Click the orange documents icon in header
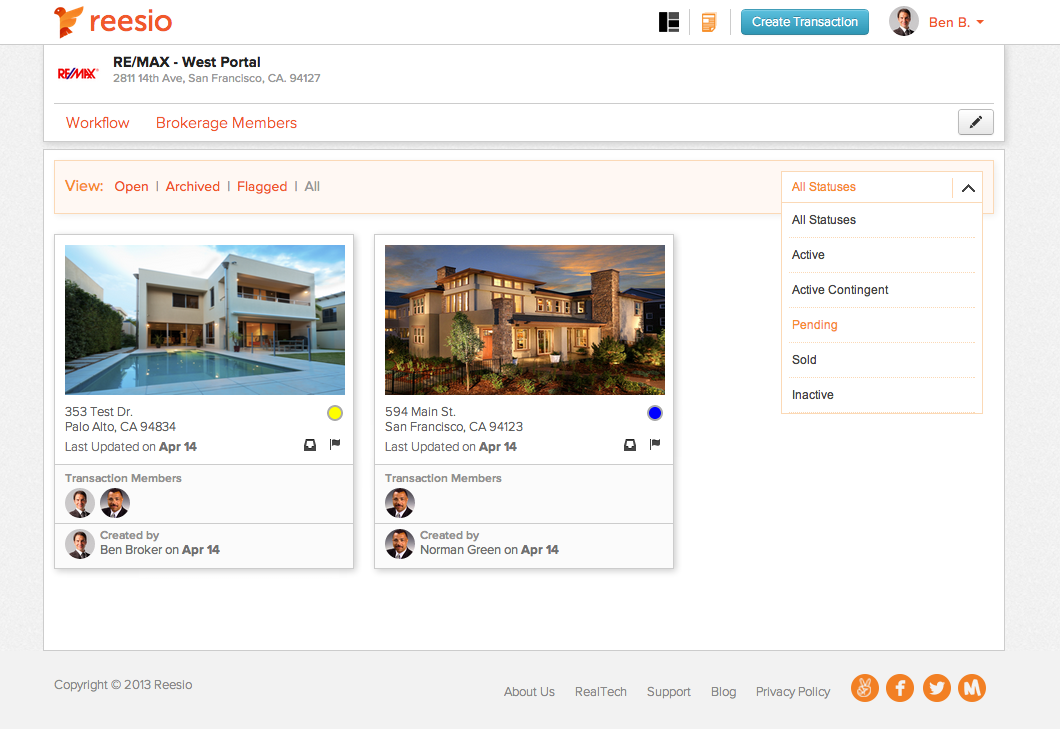Viewport: 1060px width, 733px height. pos(709,22)
